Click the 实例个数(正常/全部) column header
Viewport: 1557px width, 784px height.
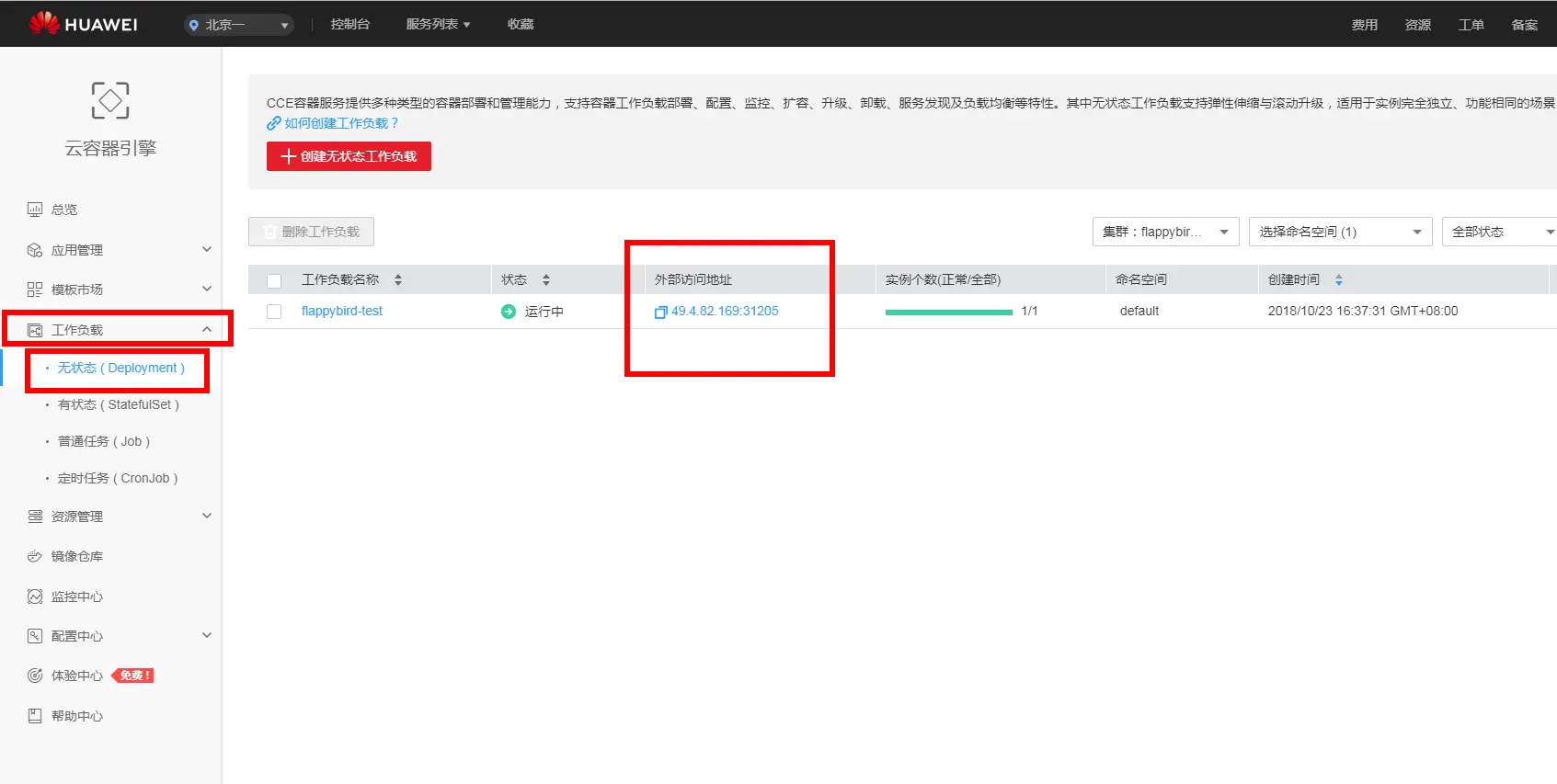943,279
